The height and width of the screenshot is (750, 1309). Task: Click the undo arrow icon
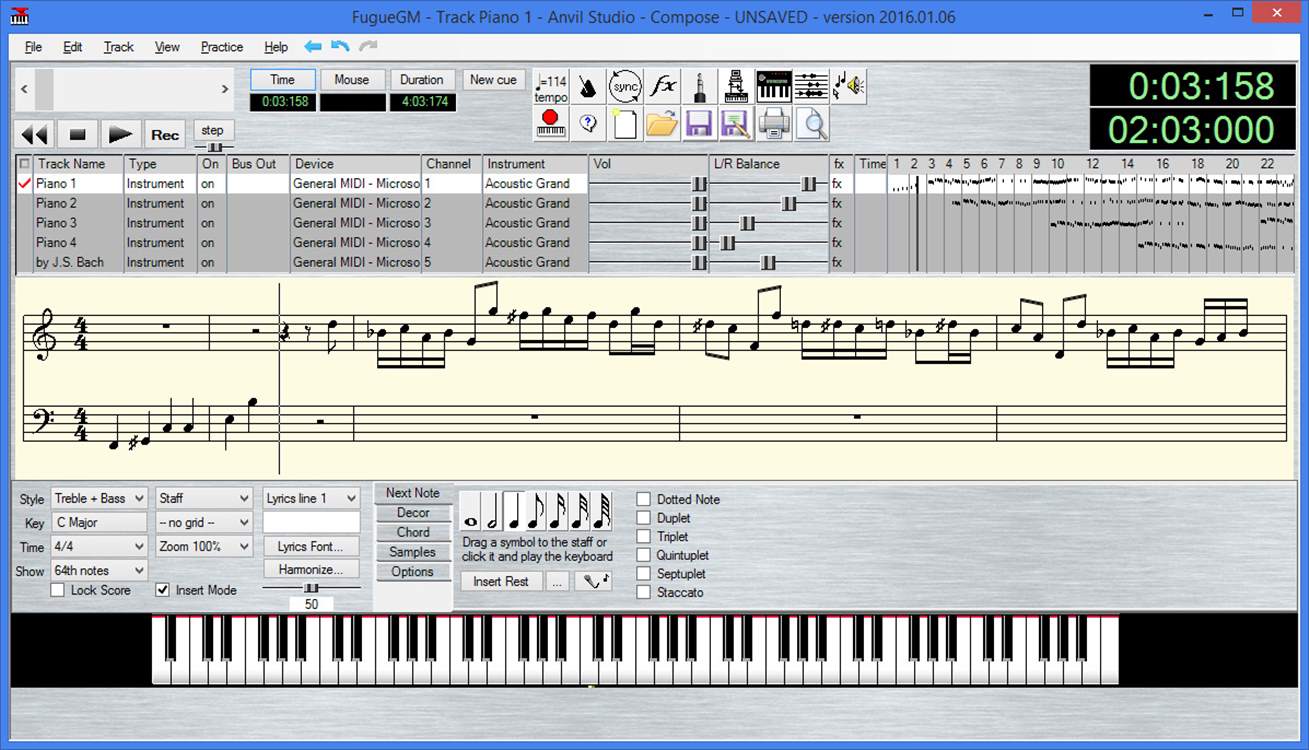(x=340, y=46)
